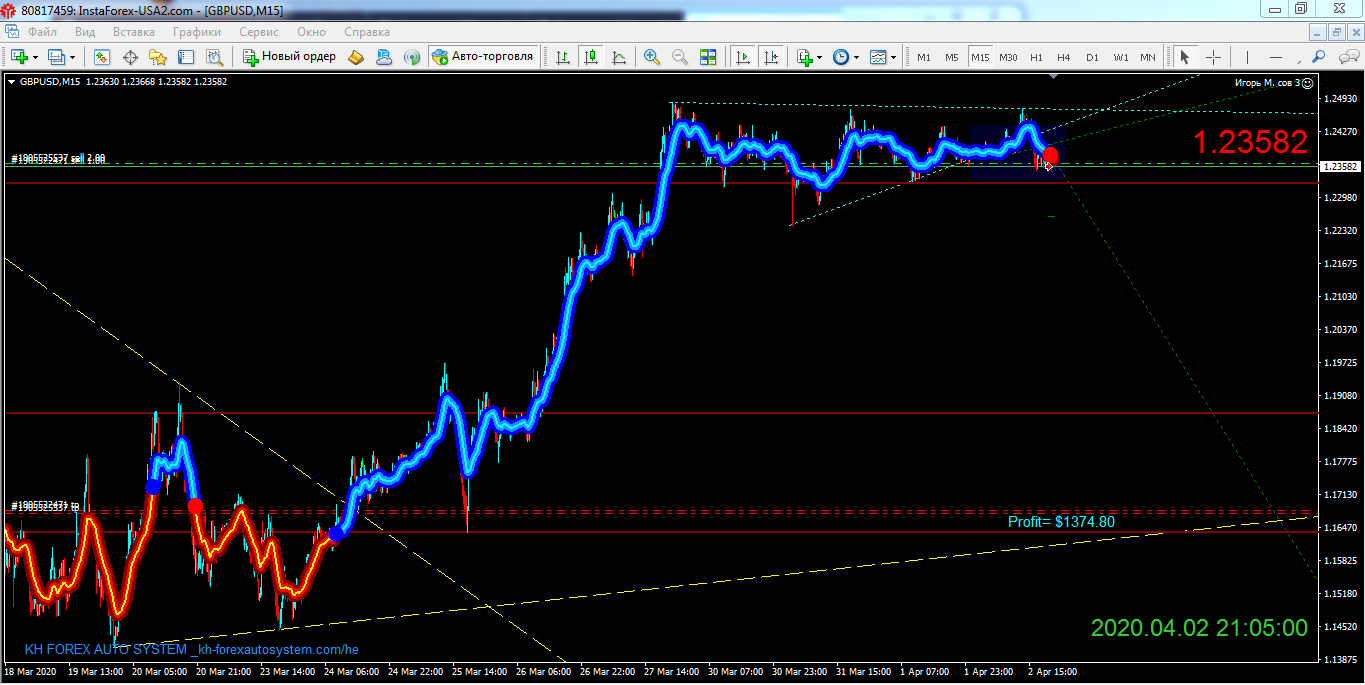The width and height of the screenshot is (1365, 685).
Task: Click the sell 2.00 order line label
Action: pos(59,158)
